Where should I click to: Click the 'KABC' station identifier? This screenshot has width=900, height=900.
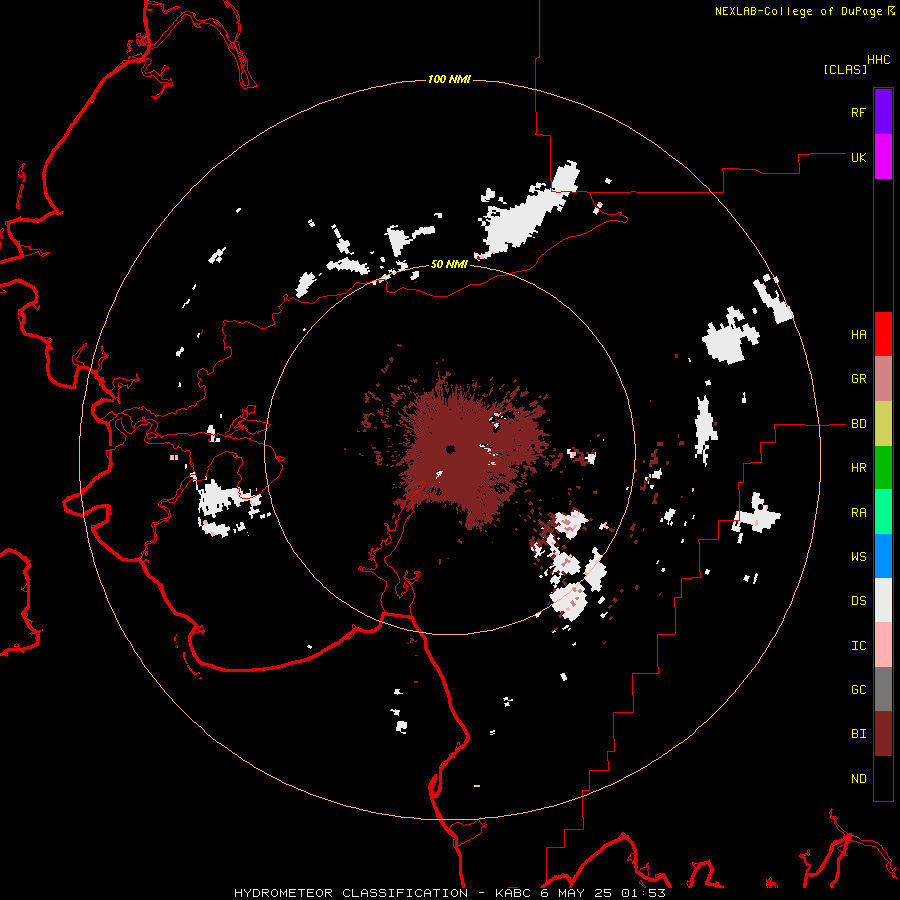(513, 893)
